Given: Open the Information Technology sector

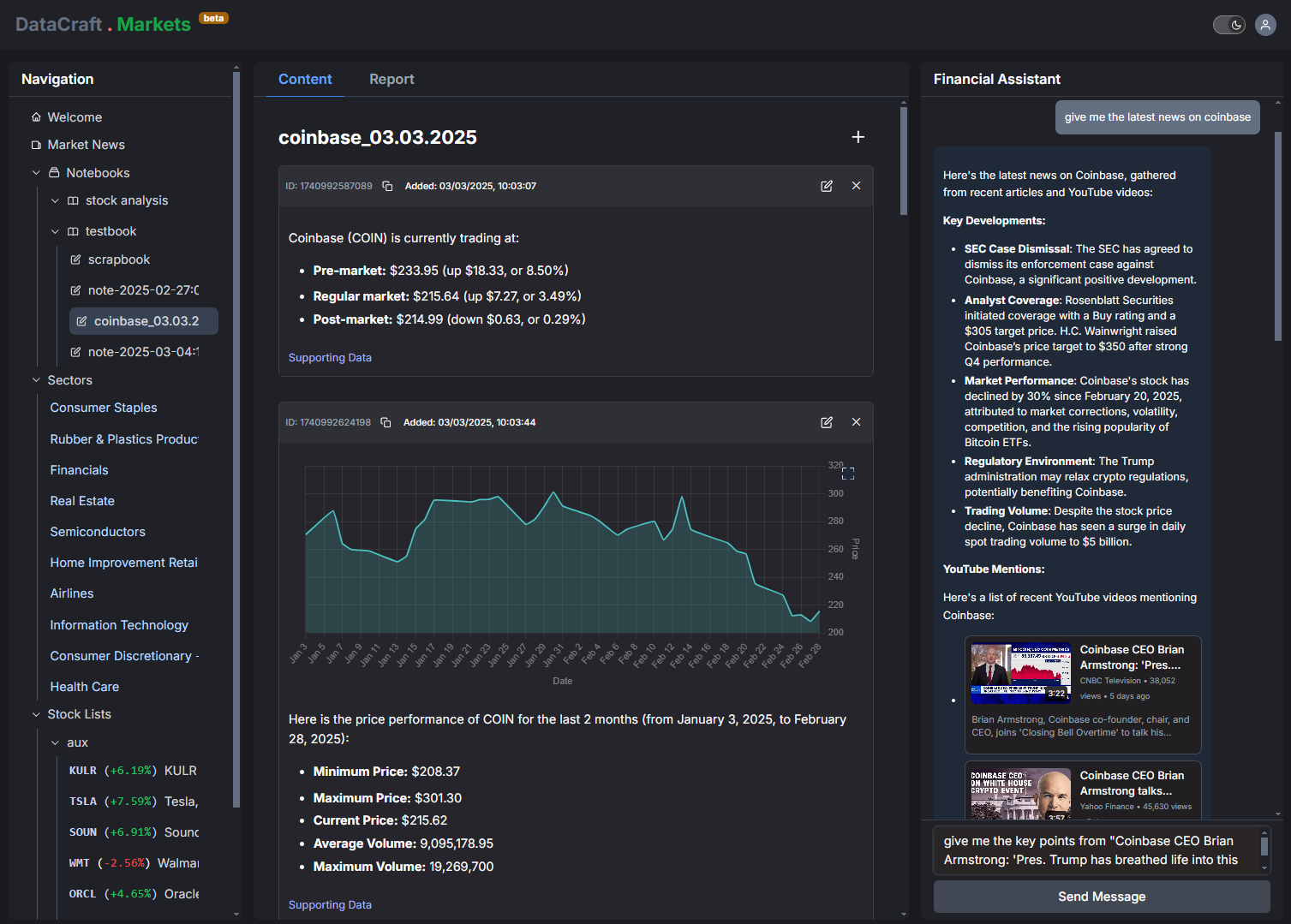Looking at the screenshot, I should coord(119,625).
